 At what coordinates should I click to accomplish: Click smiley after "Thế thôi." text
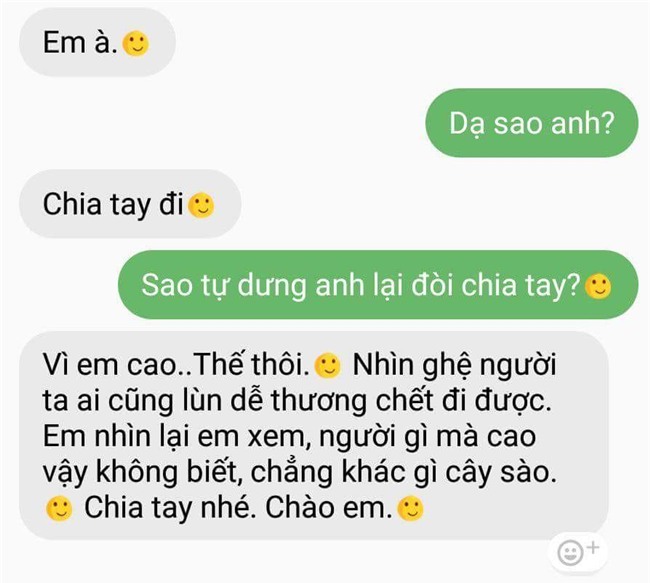(327, 366)
